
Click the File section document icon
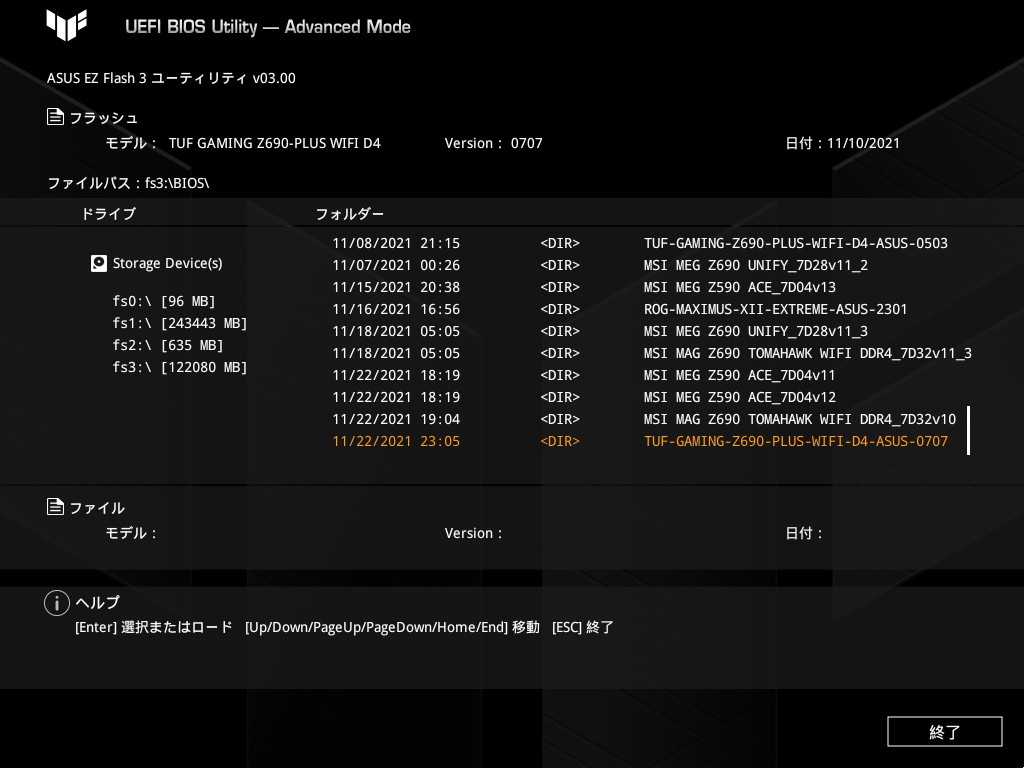coord(56,507)
